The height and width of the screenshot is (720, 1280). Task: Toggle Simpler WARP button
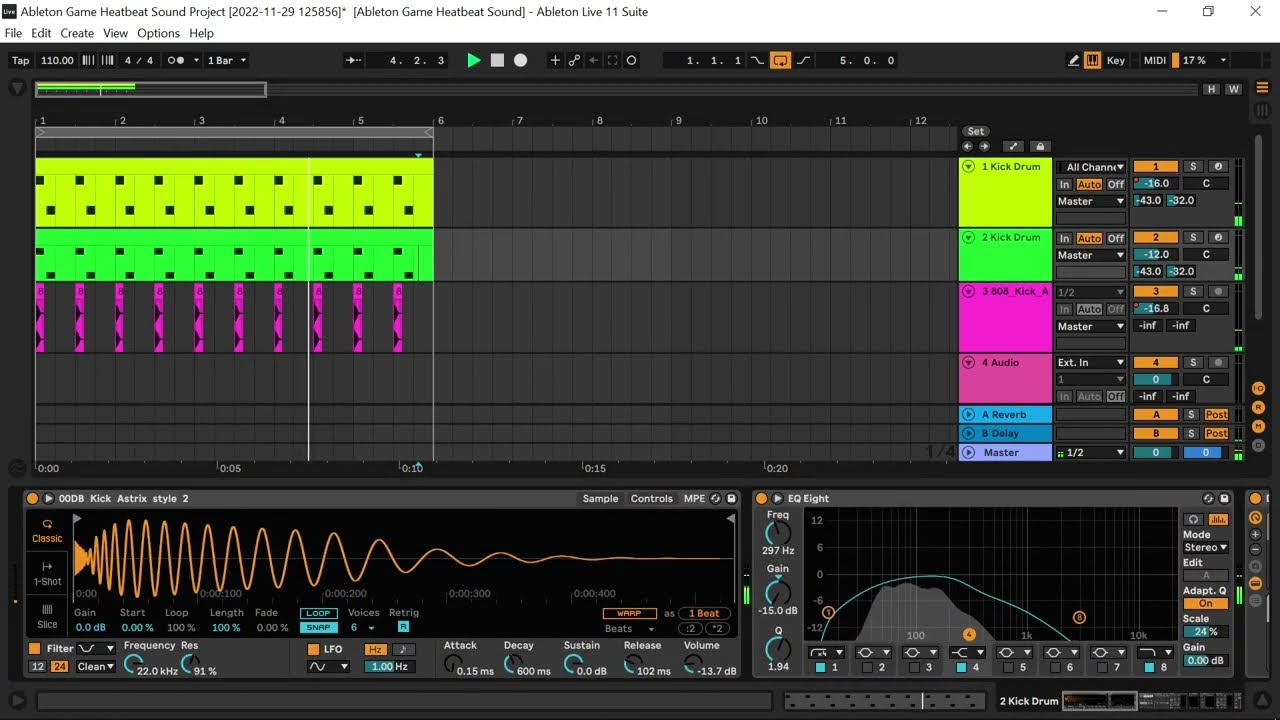(x=630, y=613)
